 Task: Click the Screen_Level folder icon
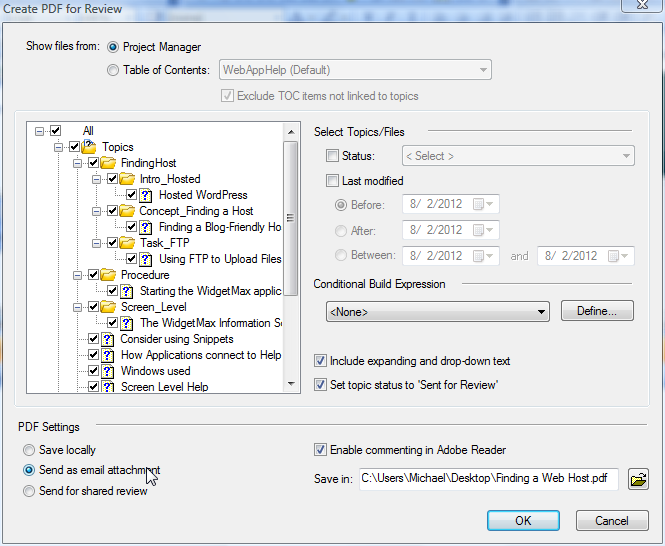pyautogui.click(x=108, y=307)
